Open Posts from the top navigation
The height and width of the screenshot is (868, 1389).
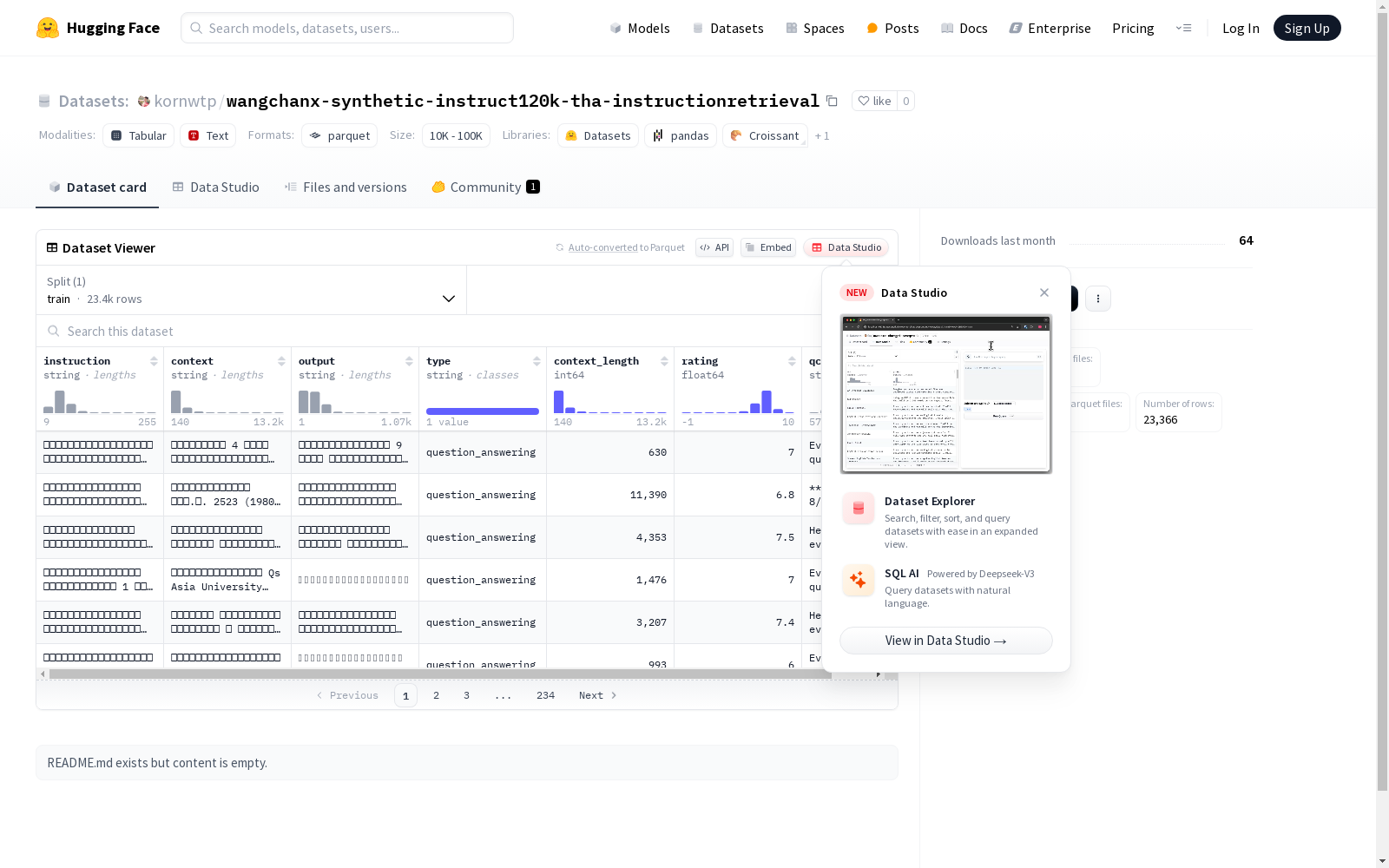point(892,28)
